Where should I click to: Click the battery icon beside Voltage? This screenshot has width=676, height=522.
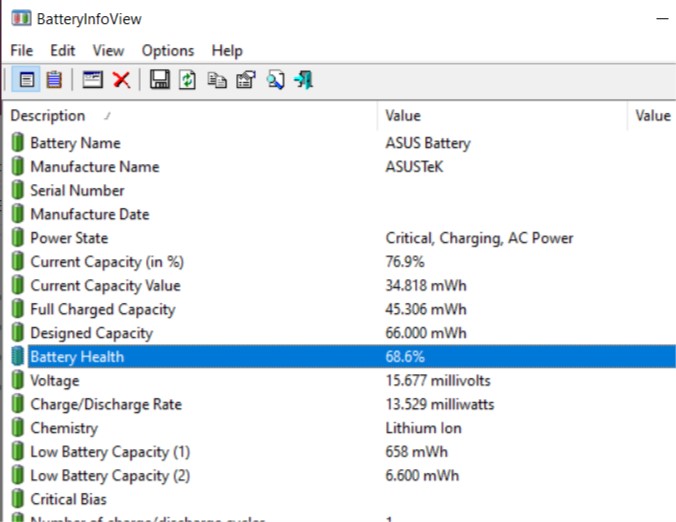[18, 380]
